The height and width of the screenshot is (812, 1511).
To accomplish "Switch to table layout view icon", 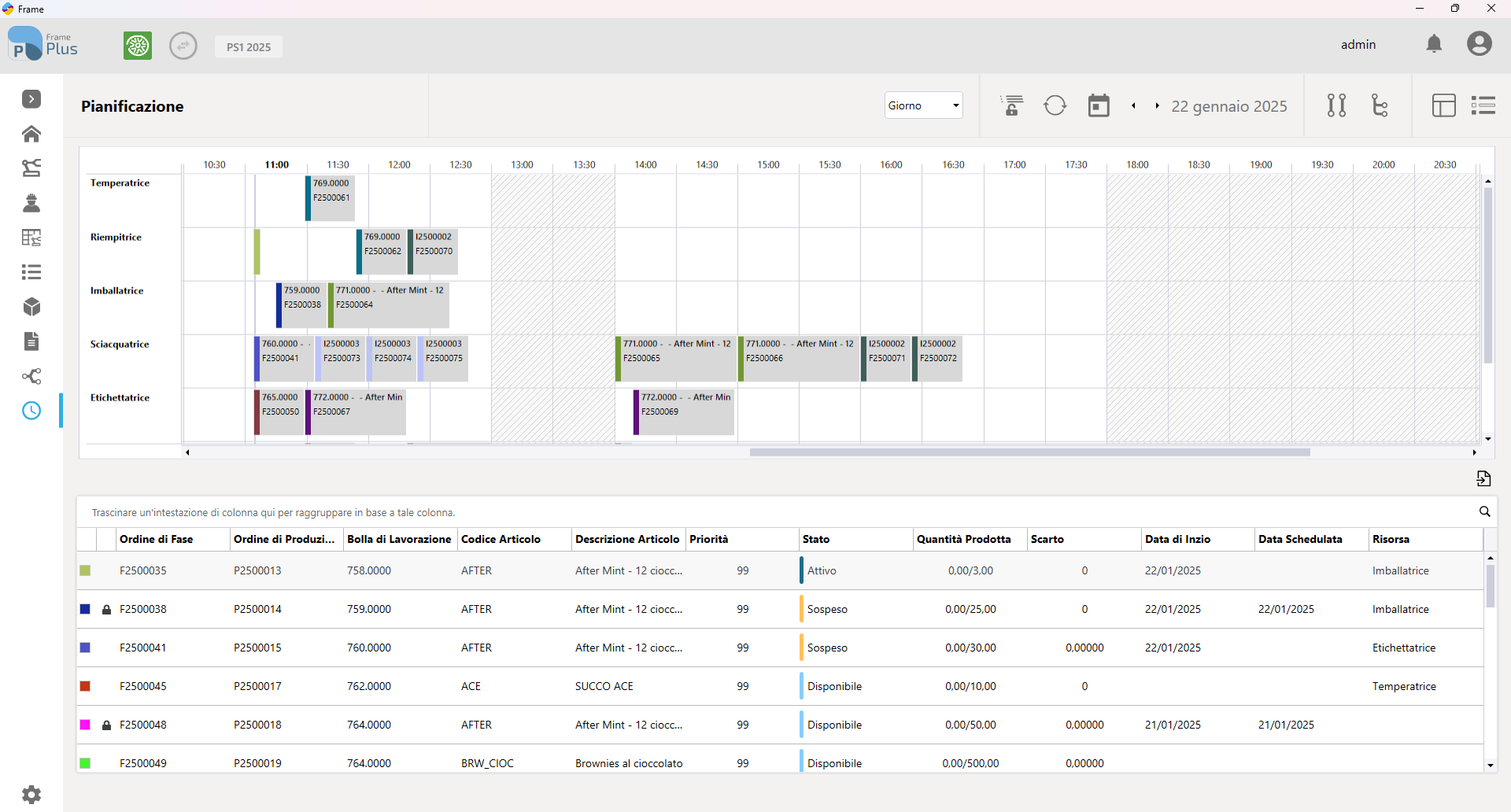I will pos(1443,105).
